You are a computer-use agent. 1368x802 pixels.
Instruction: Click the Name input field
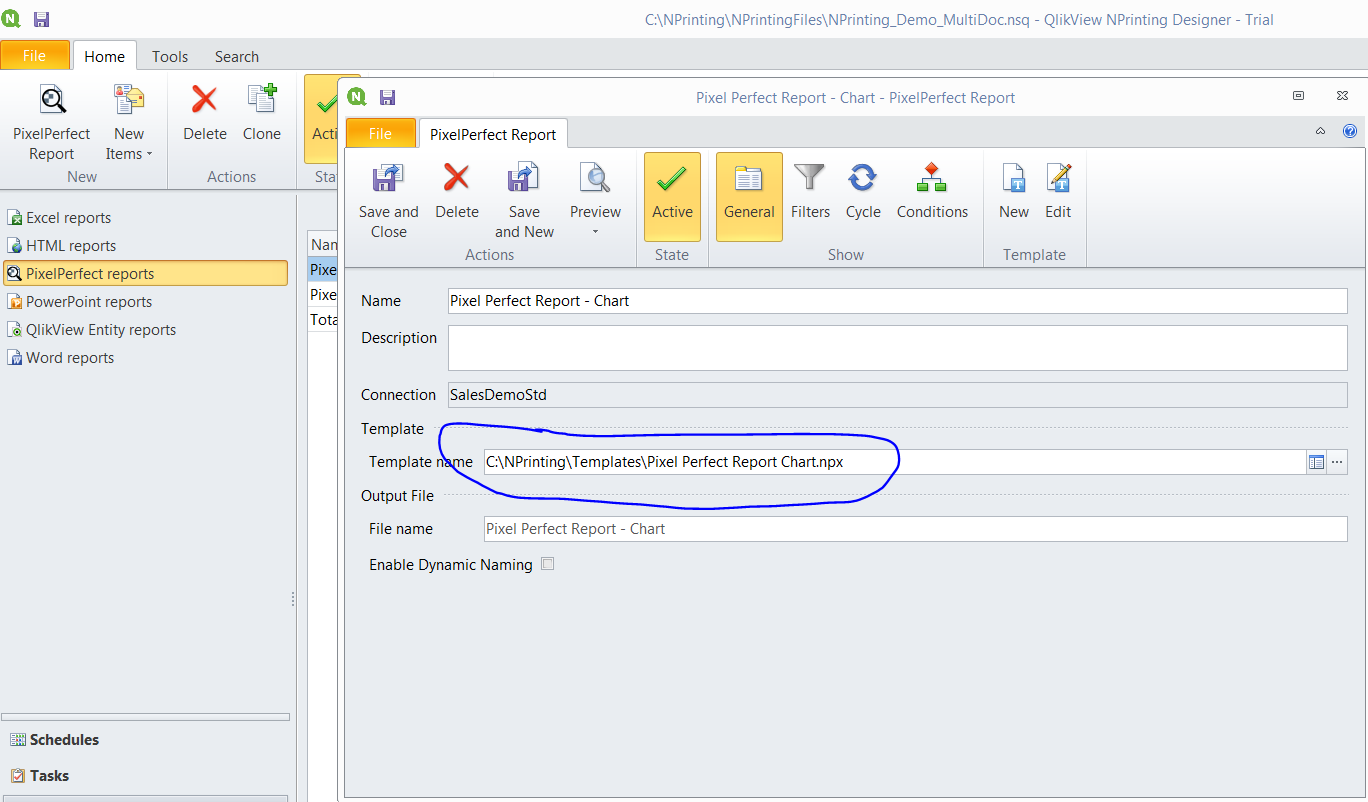click(897, 300)
